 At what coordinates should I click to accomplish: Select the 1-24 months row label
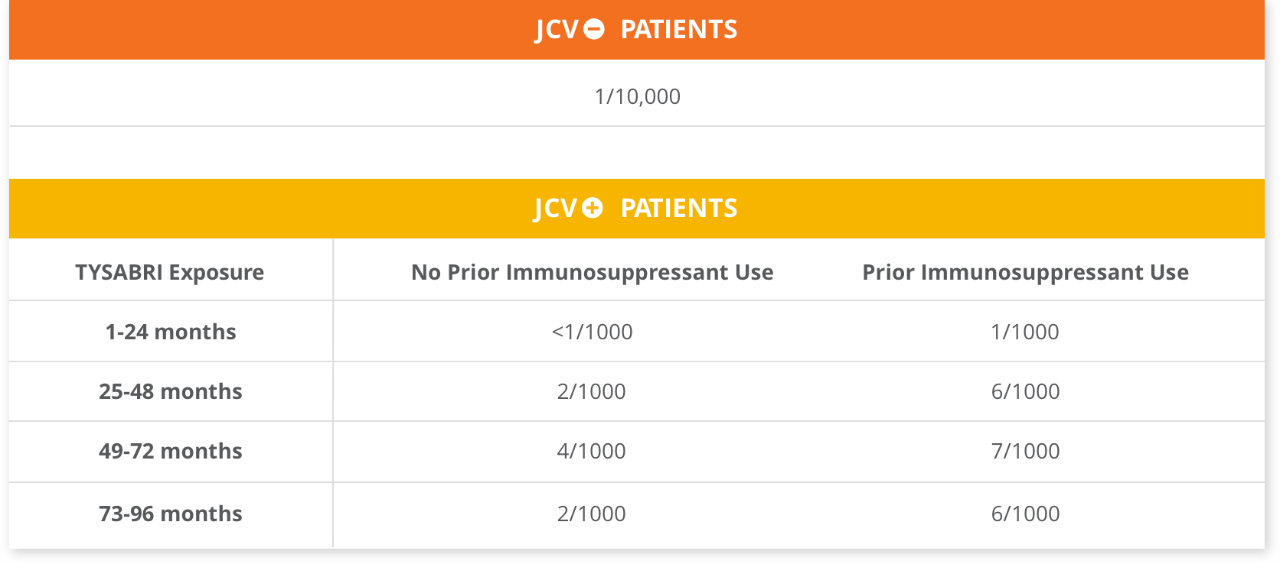coord(171,332)
